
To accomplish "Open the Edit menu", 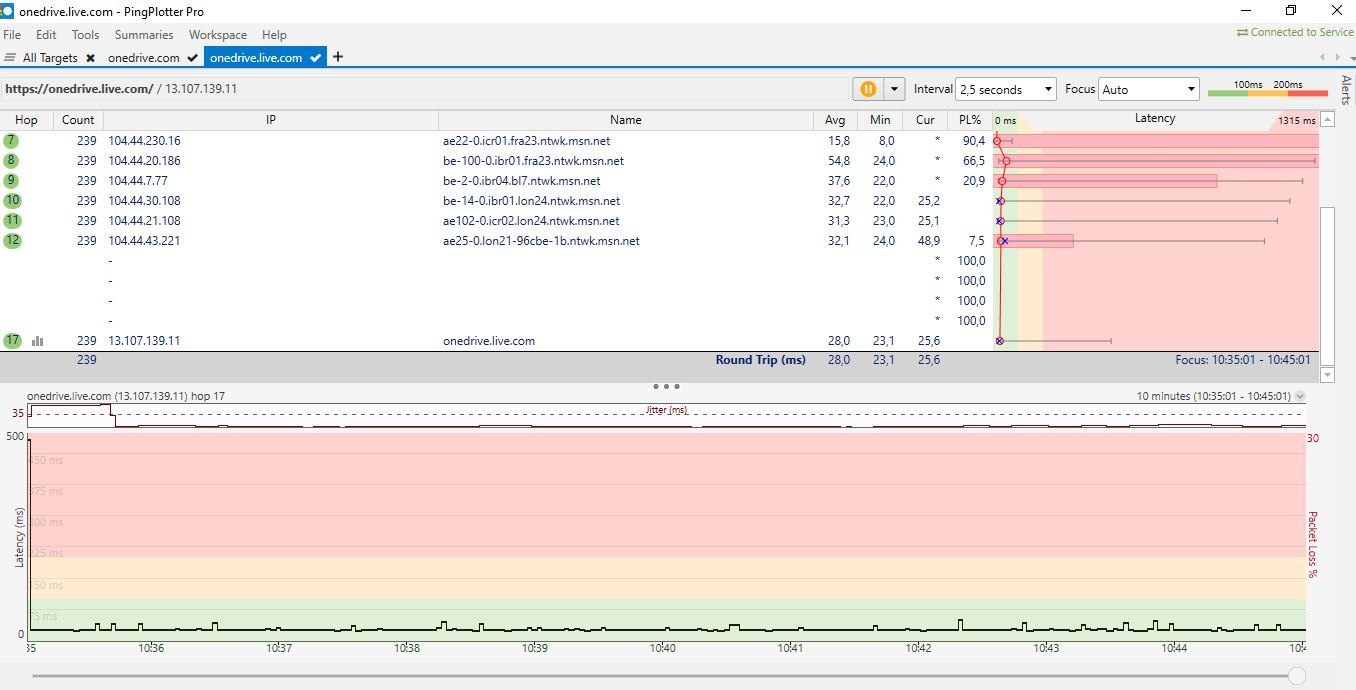I will tap(46, 34).
